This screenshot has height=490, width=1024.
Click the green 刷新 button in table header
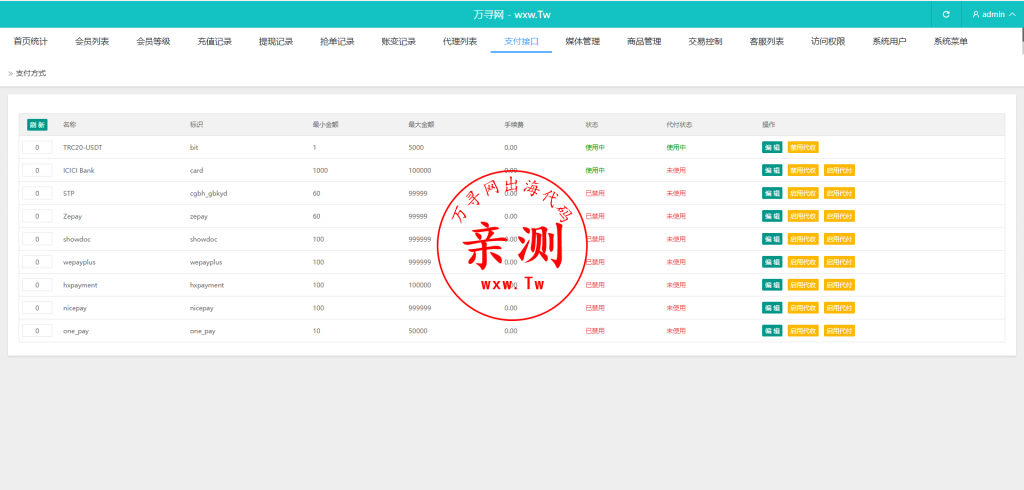(37, 125)
